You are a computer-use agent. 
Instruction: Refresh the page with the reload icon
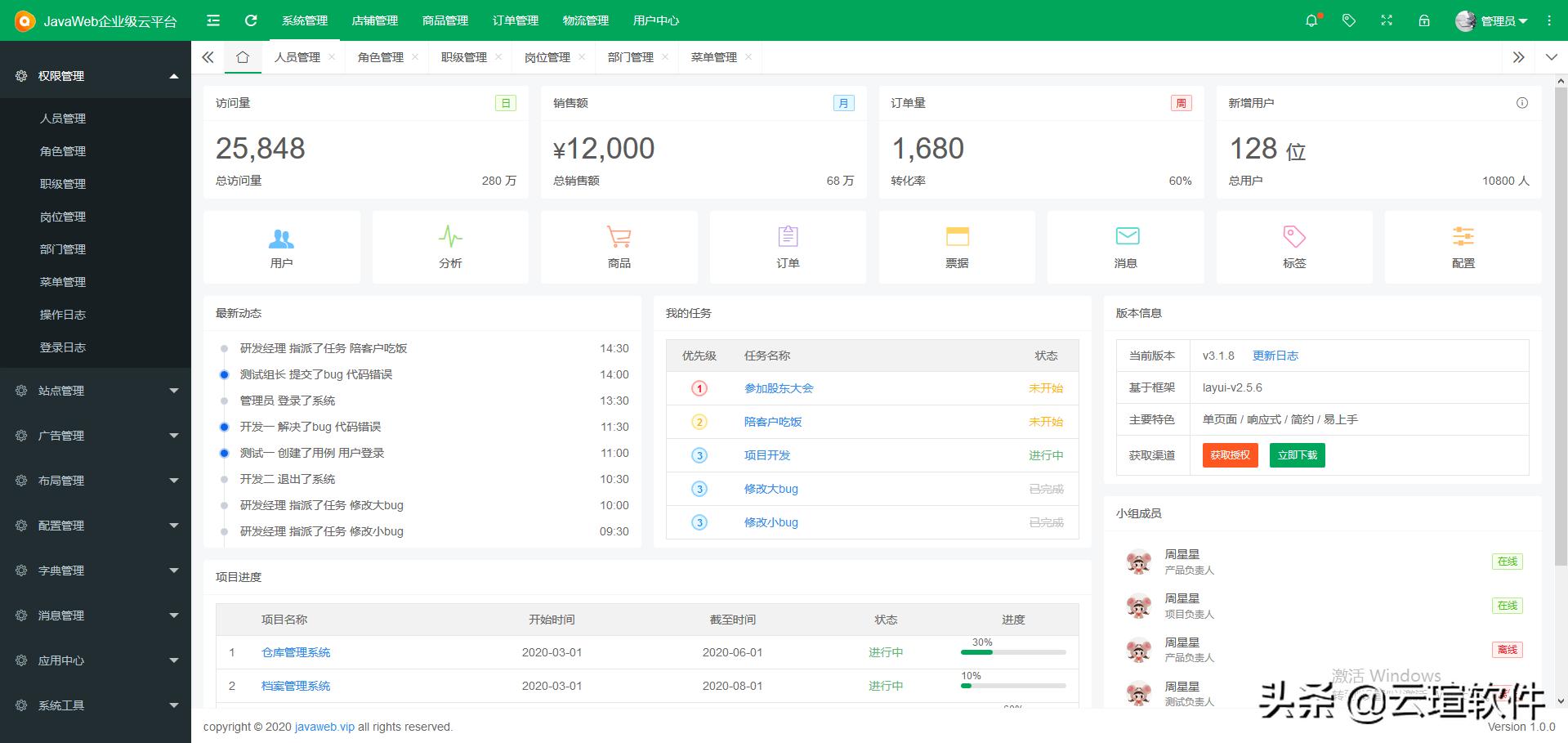[x=251, y=20]
